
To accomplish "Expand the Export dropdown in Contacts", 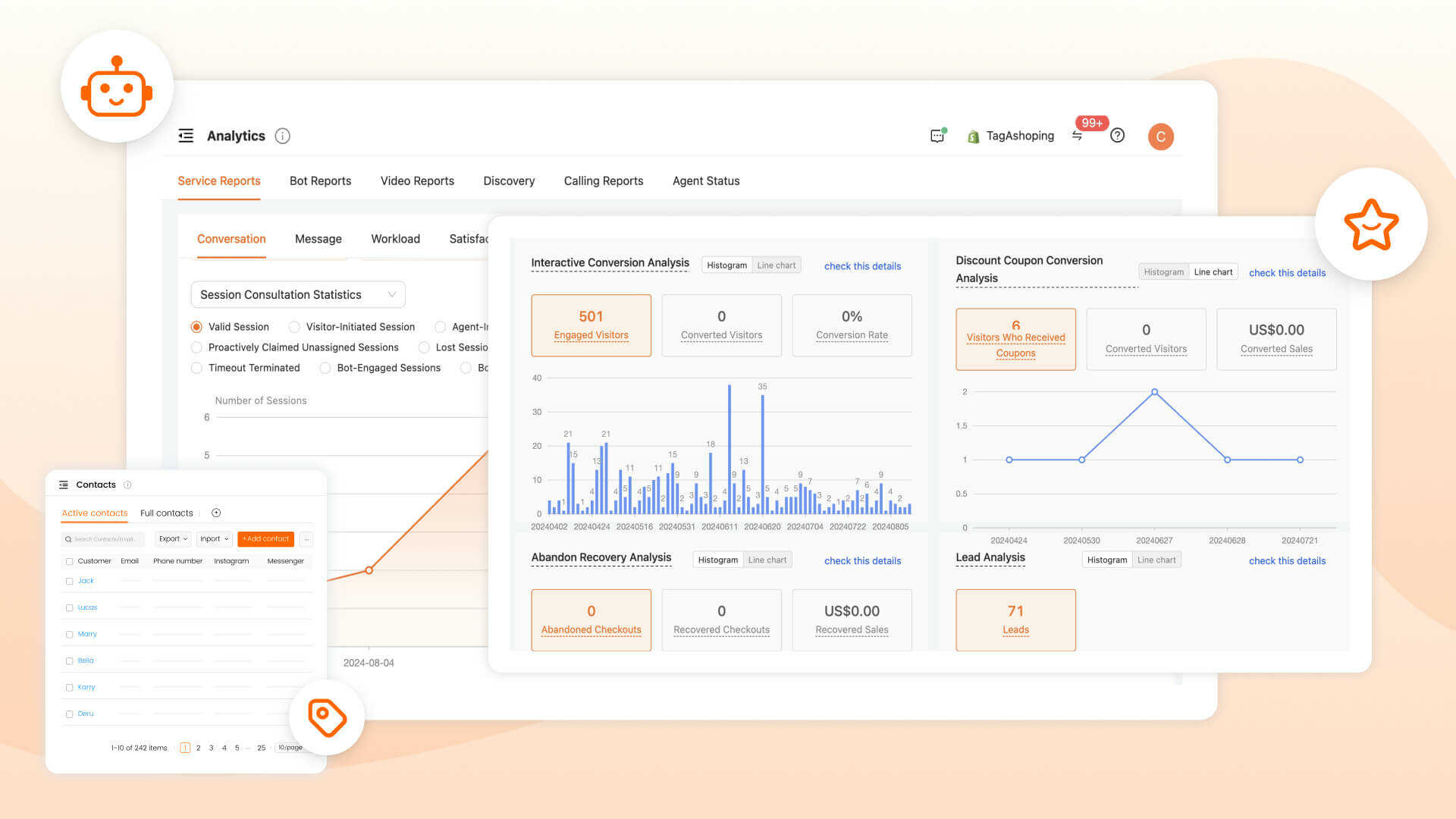I will click(172, 538).
